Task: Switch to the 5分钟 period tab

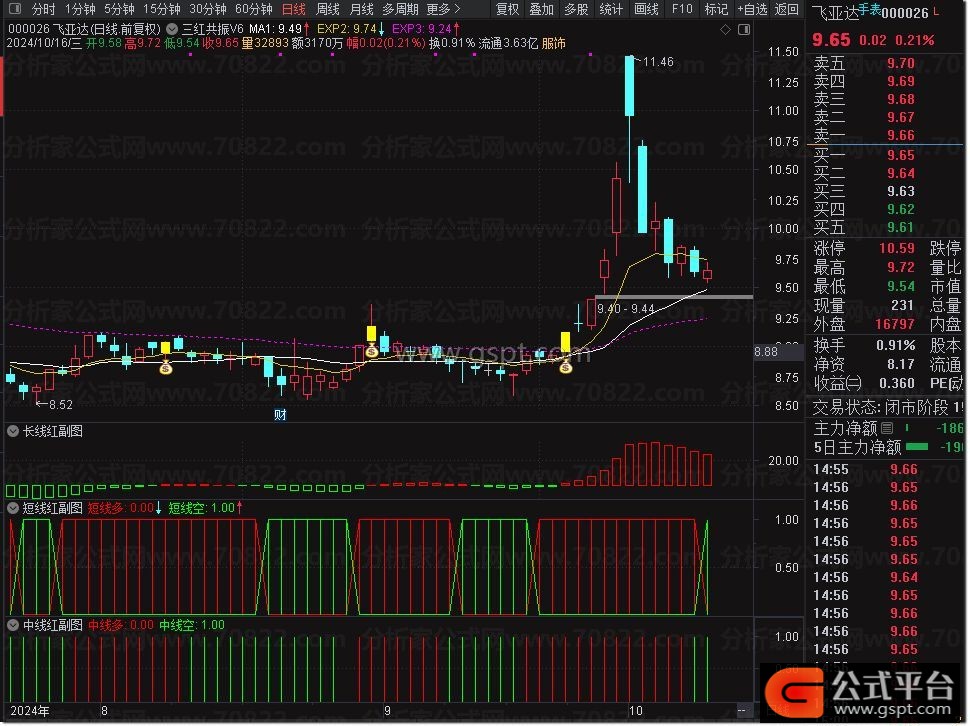Action: click(119, 9)
